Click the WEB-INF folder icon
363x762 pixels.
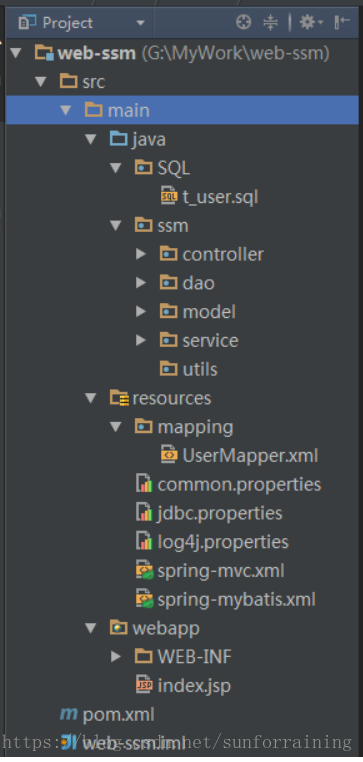click(143, 656)
